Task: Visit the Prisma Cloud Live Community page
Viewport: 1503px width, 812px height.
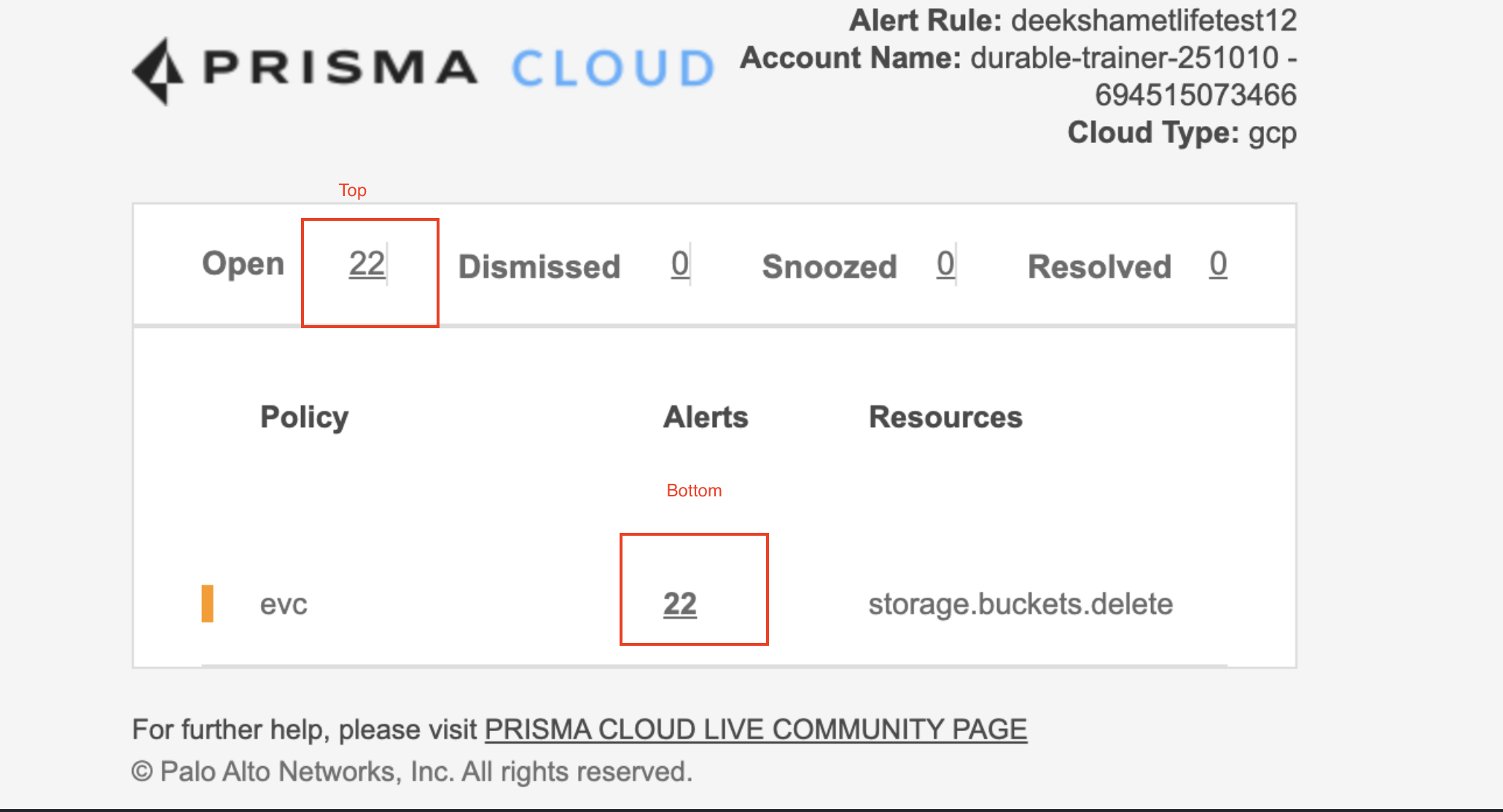Action: [x=756, y=729]
